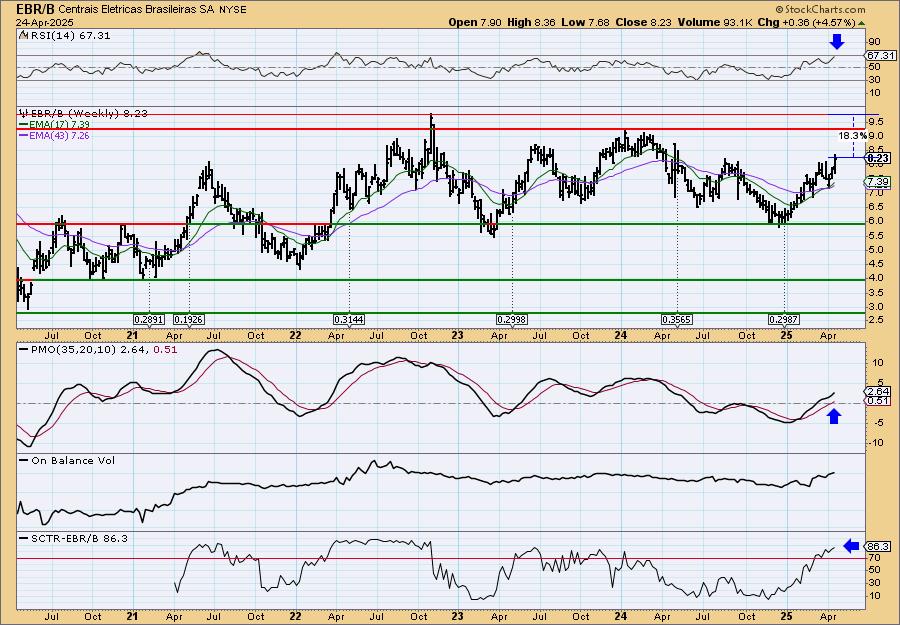Click the 0.3565 cycle label
900x625 pixels.
coord(677,319)
